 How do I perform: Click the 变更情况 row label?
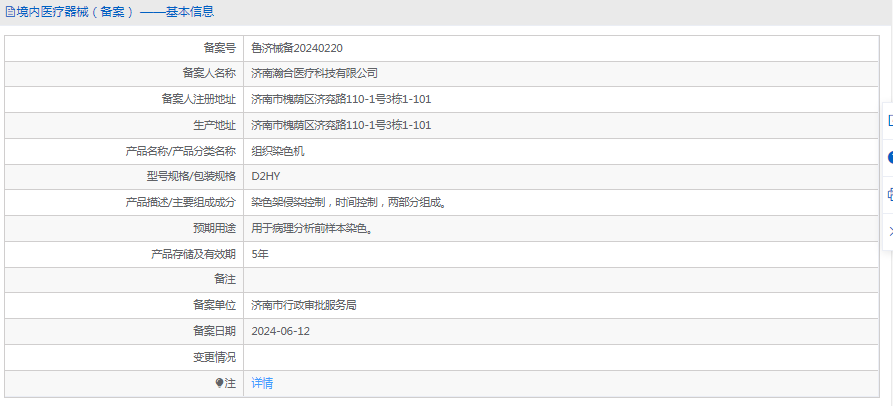point(214,358)
